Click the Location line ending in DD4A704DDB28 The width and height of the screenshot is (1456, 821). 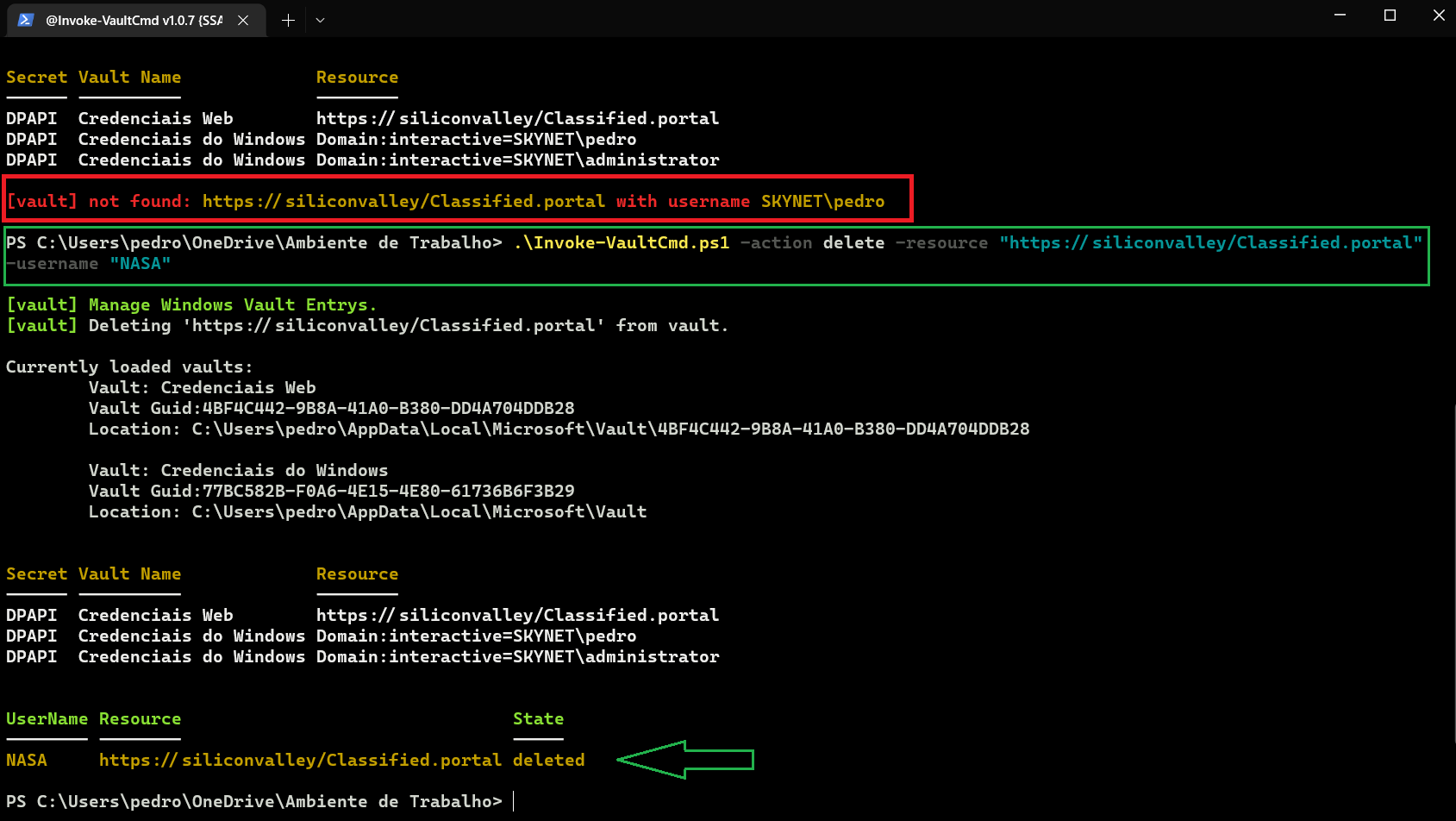point(559,429)
